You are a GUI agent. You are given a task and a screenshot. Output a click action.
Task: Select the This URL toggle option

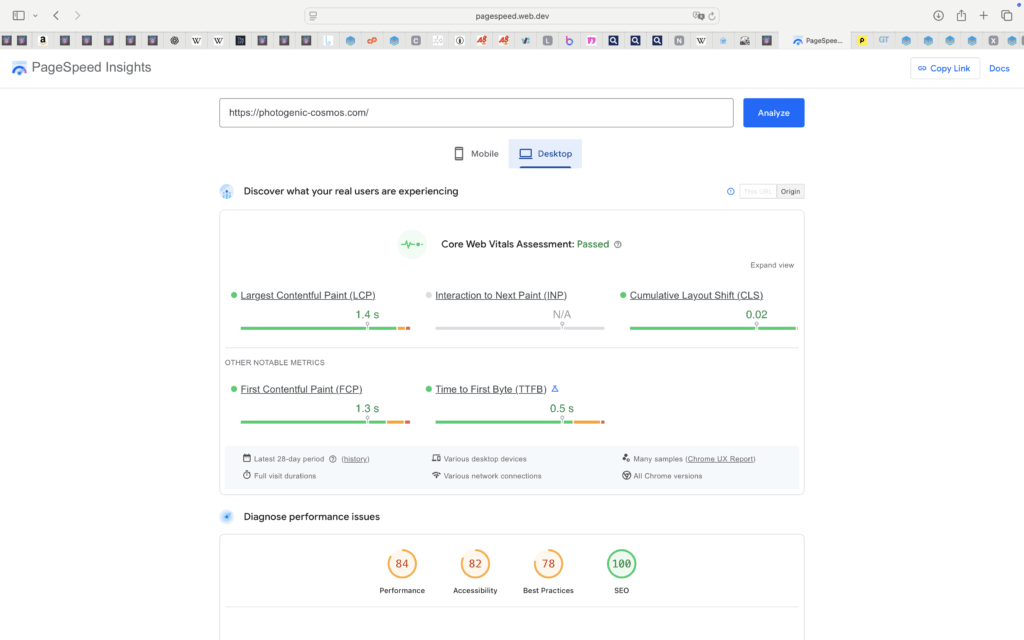pyautogui.click(x=758, y=191)
